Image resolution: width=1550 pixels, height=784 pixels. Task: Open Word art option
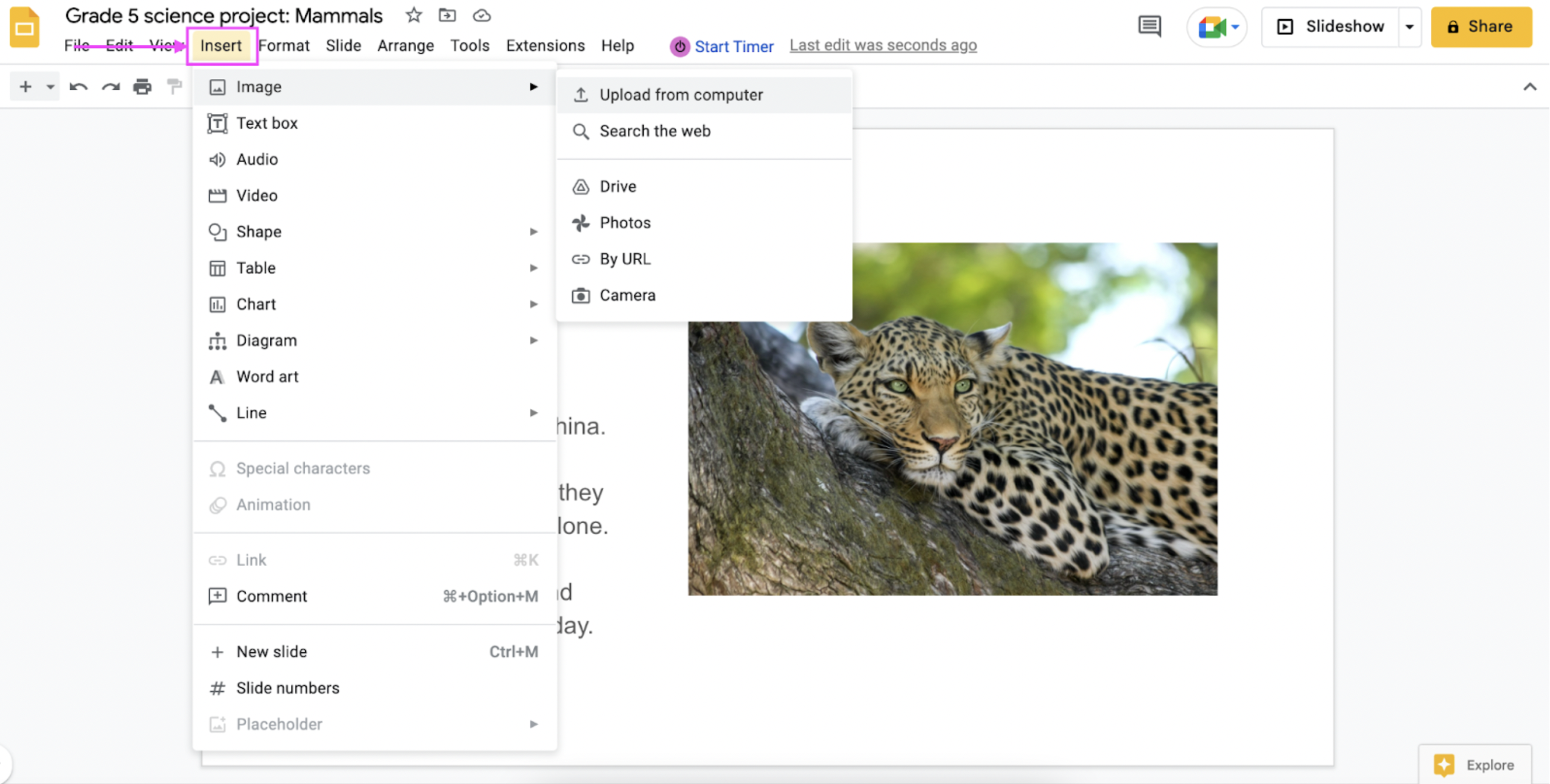coord(375,376)
